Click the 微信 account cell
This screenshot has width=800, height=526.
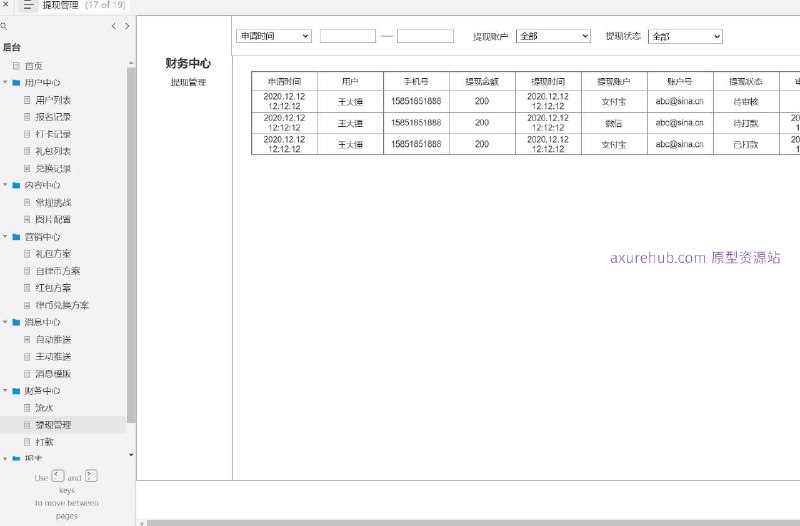coord(614,123)
